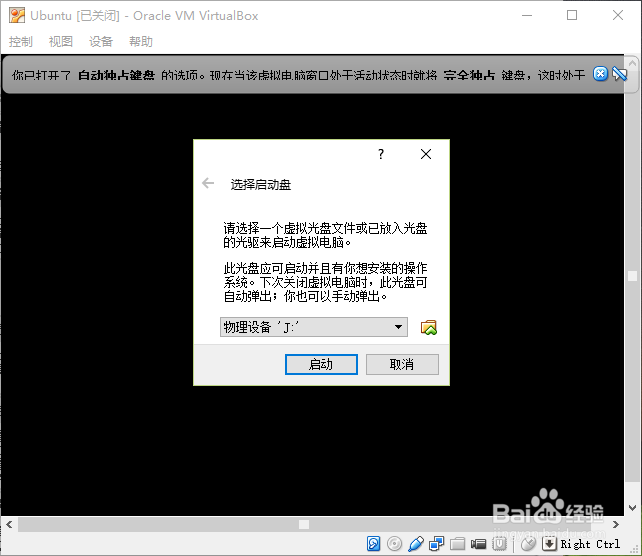
Task: Open the 帮助 menu
Action: pos(141,41)
